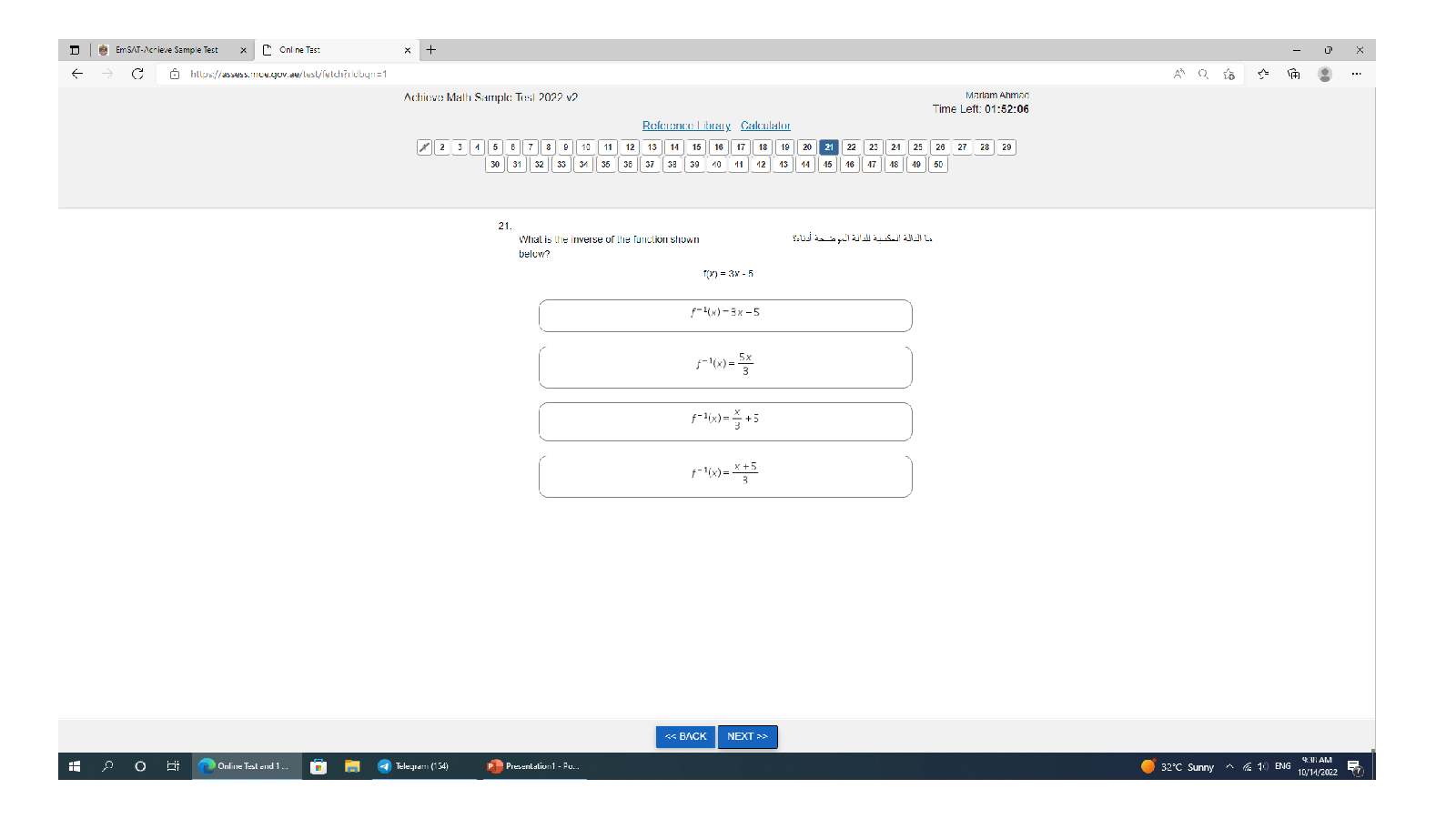Screen dimensions: 1456x819
Task: Click the browser refresh icon
Action: pos(137,74)
